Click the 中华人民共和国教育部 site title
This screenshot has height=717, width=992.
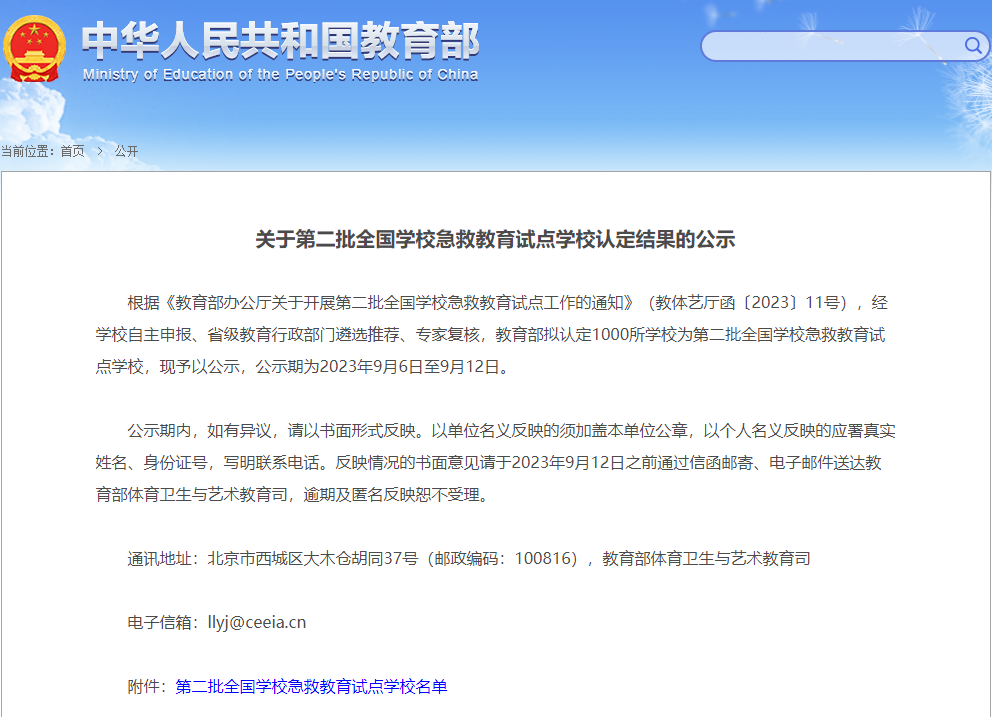[280, 39]
